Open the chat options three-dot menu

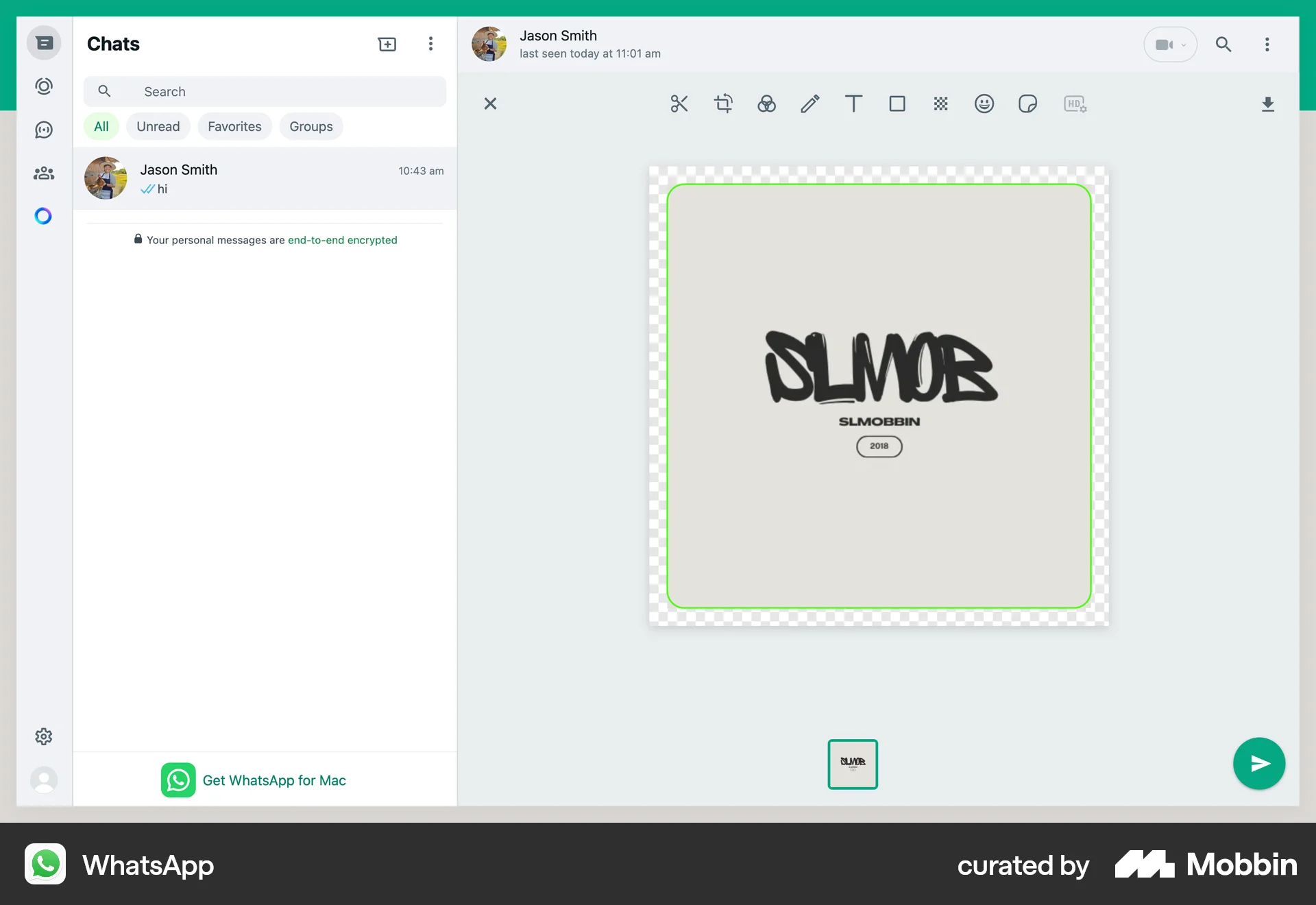[x=1267, y=44]
